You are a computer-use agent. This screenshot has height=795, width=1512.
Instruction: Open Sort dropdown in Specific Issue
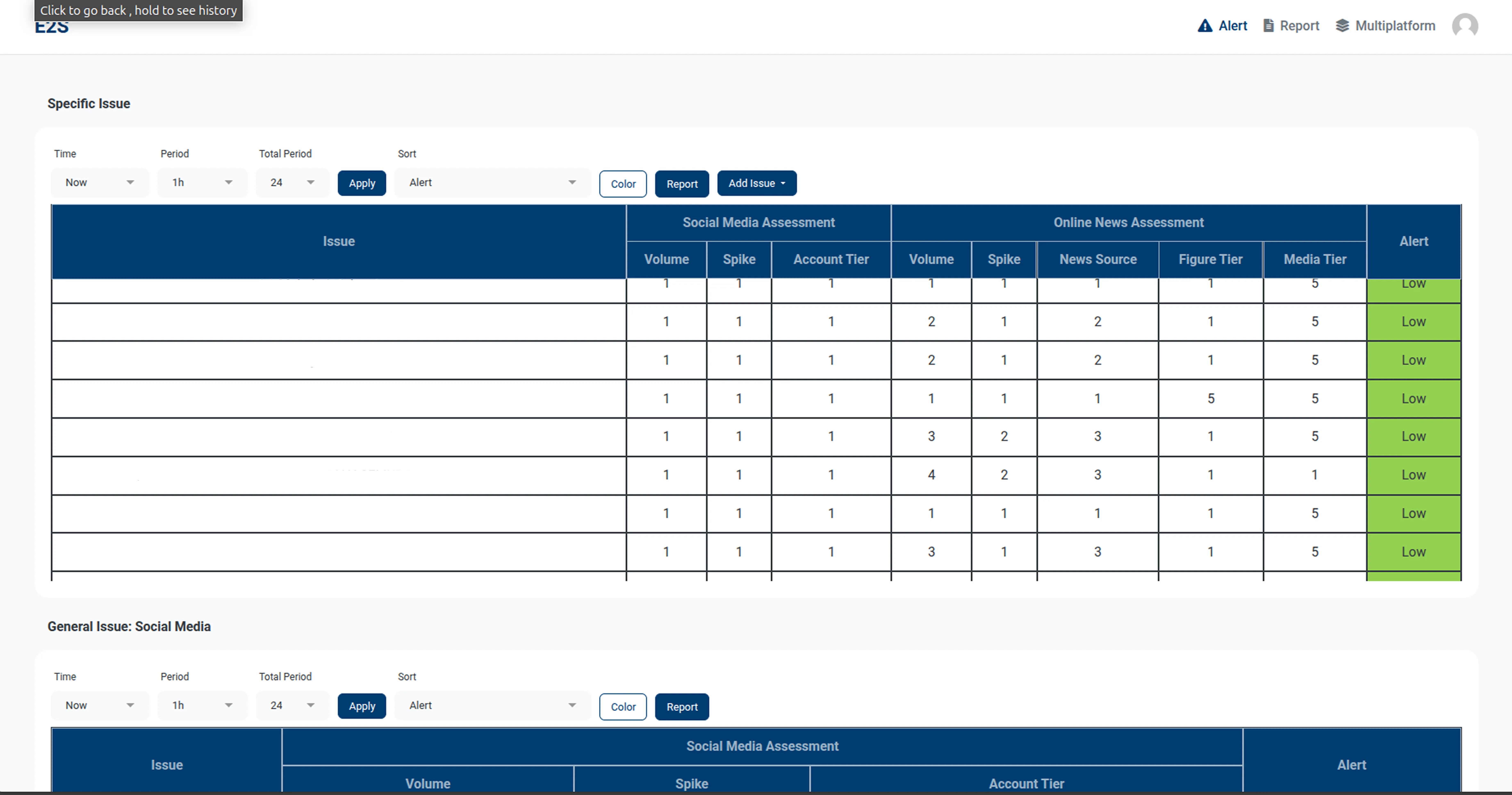tap(492, 183)
